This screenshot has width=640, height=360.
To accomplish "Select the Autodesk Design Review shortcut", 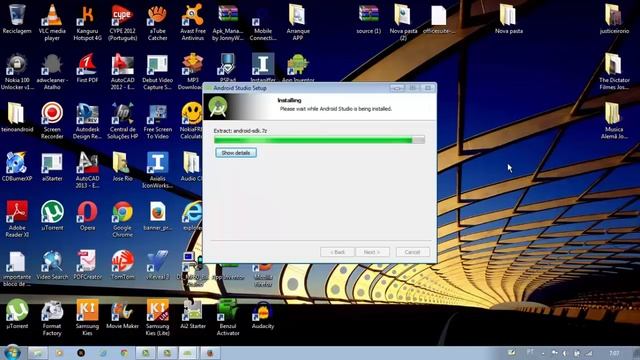I will pyautogui.click(x=87, y=121).
